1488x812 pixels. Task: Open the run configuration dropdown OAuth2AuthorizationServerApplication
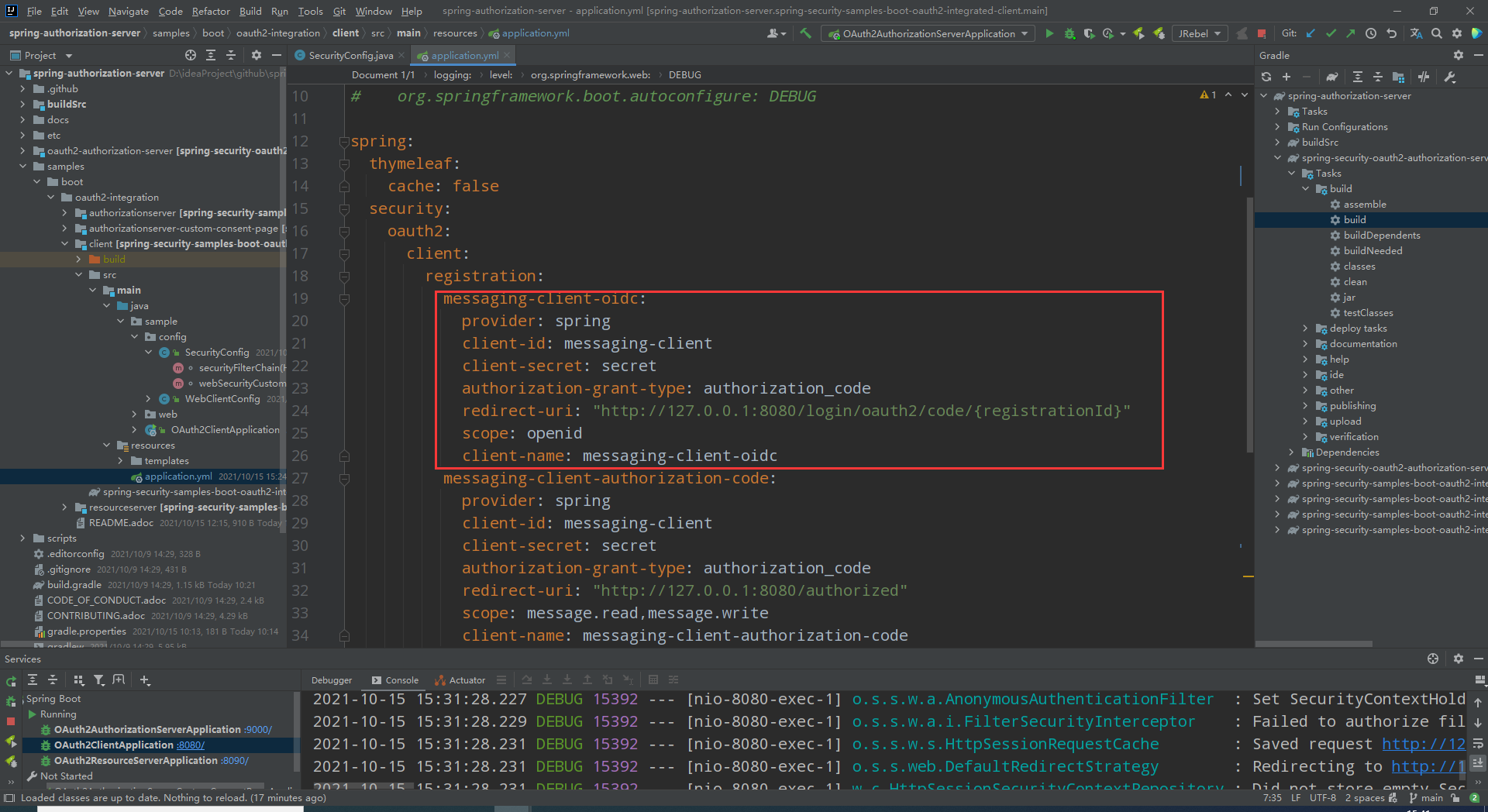click(929, 33)
